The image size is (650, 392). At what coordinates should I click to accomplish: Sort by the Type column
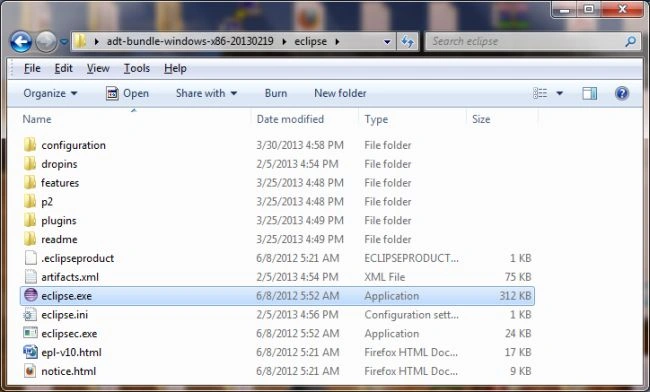pos(376,119)
